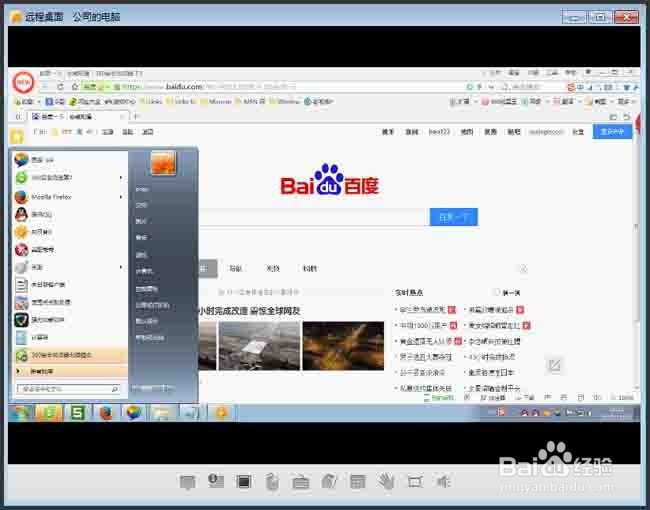The image size is (650, 510).
Task: Click the Start menu search programs field
Action: pyautogui.click(x=68, y=389)
